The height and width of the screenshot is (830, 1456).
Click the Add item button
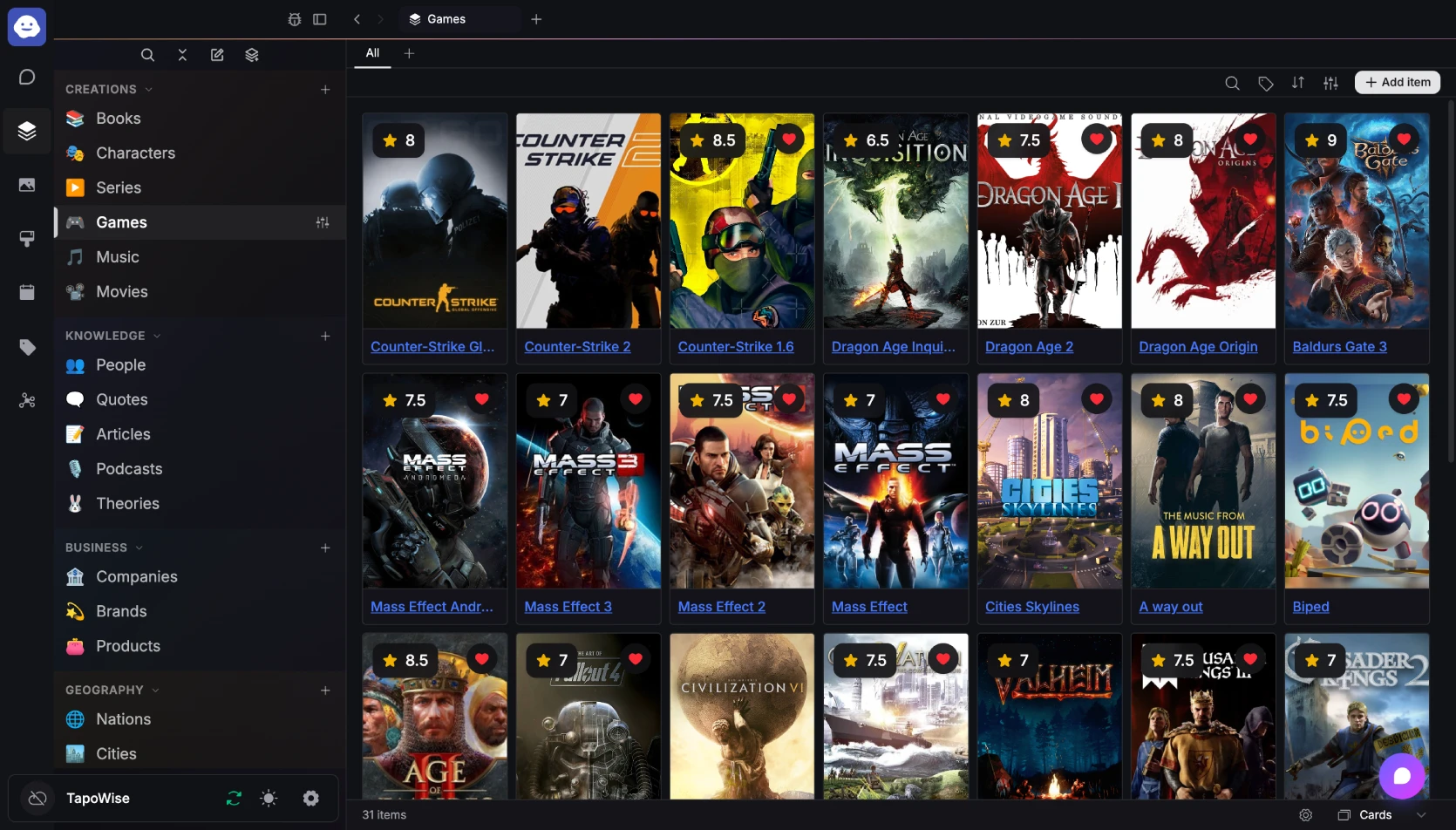point(1397,82)
